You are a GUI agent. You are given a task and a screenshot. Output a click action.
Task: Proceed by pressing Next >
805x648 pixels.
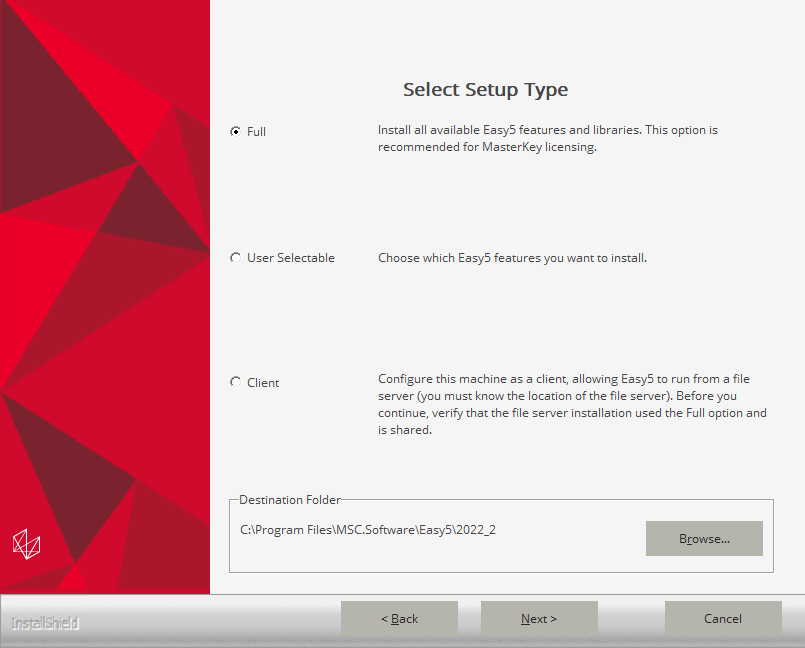[x=539, y=619]
